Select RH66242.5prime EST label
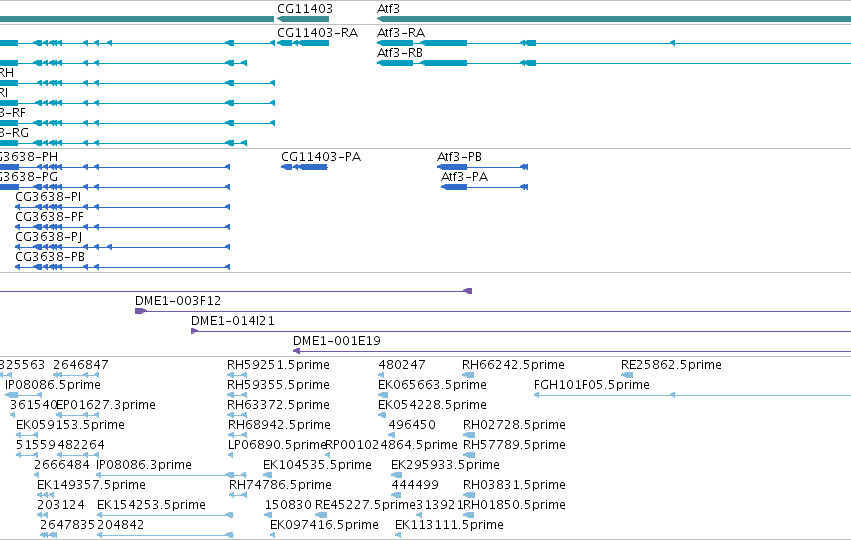 [513, 365]
